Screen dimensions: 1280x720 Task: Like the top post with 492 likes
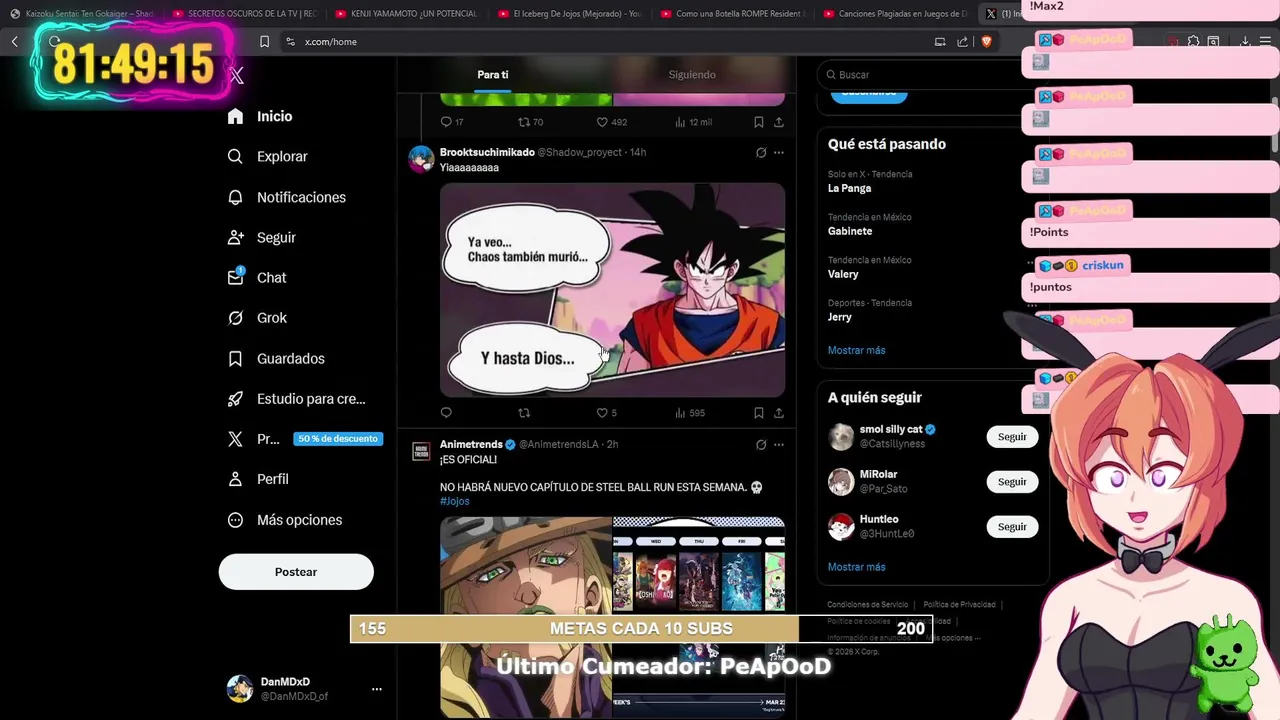(611, 122)
